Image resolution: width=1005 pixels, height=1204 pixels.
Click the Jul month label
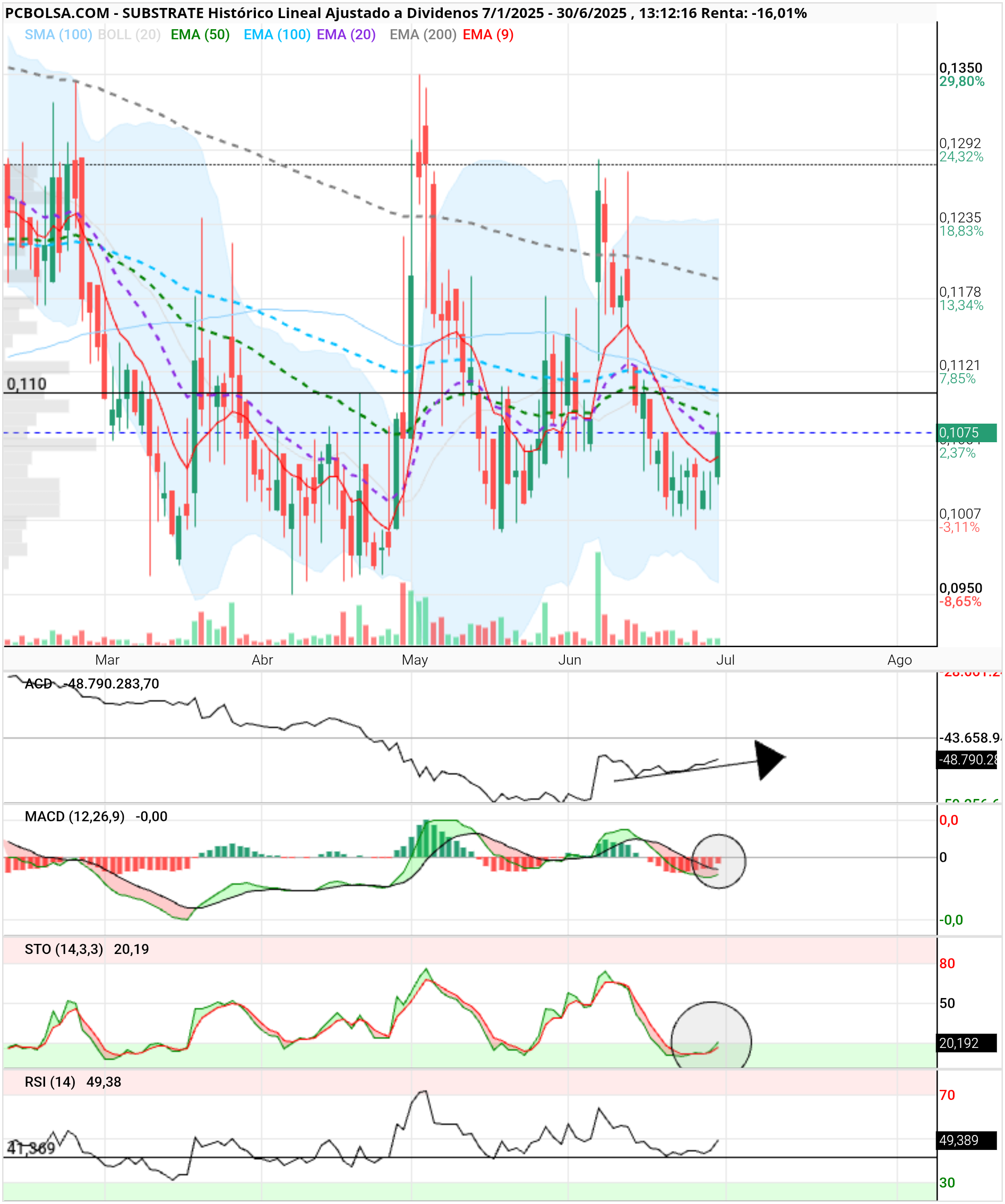[x=725, y=660]
